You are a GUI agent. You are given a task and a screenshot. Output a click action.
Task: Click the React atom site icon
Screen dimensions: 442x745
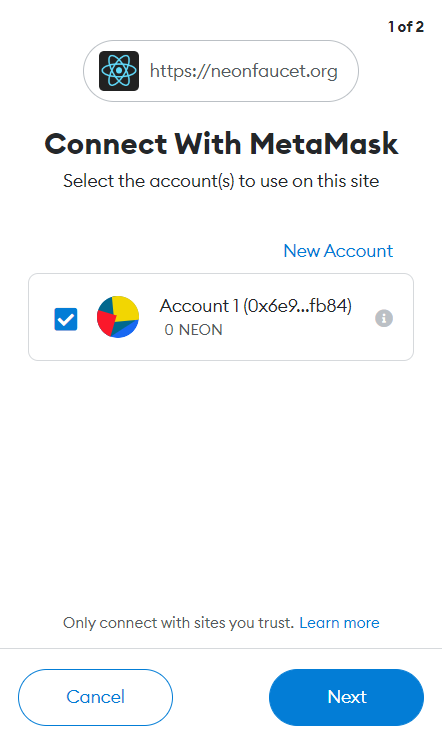(119, 71)
